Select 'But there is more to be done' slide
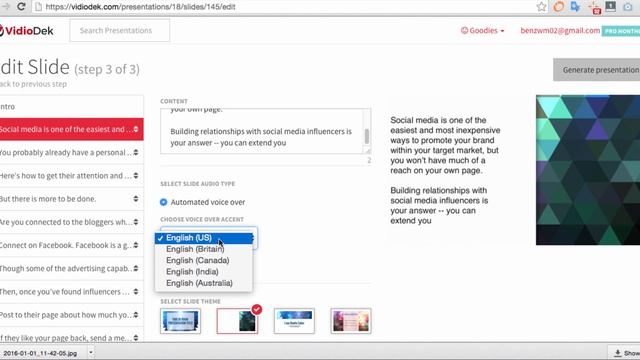This screenshot has height=360, width=640. pyautogui.click(x=71, y=199)
